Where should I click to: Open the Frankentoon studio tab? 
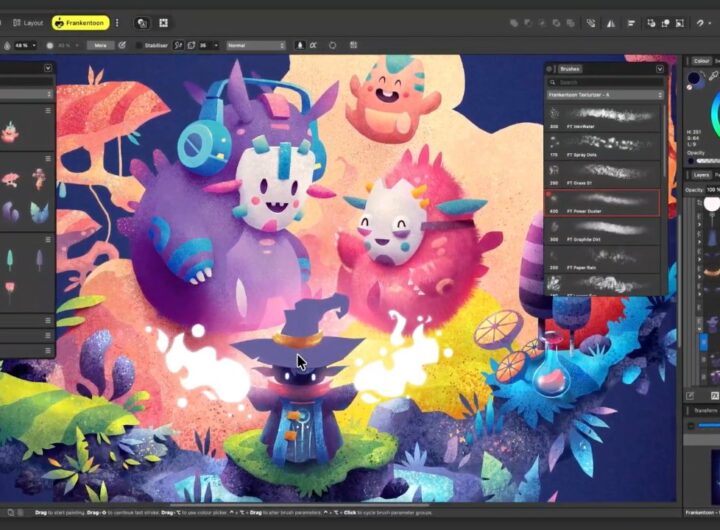pos(80,23)
